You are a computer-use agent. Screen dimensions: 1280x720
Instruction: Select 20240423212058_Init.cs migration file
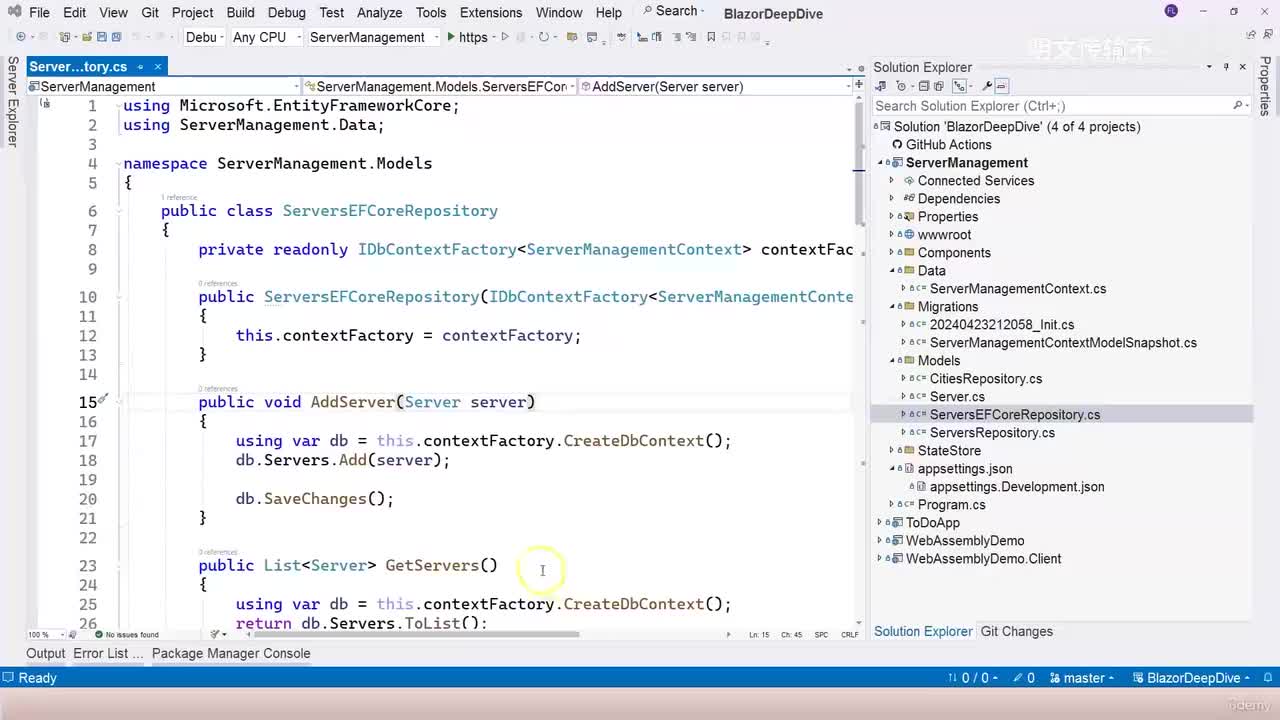(1002, 325)
